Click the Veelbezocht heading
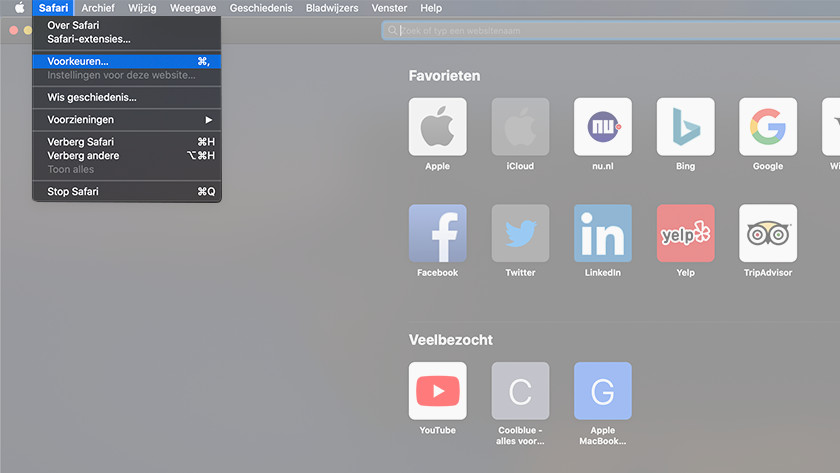 [x=451, y=340]
